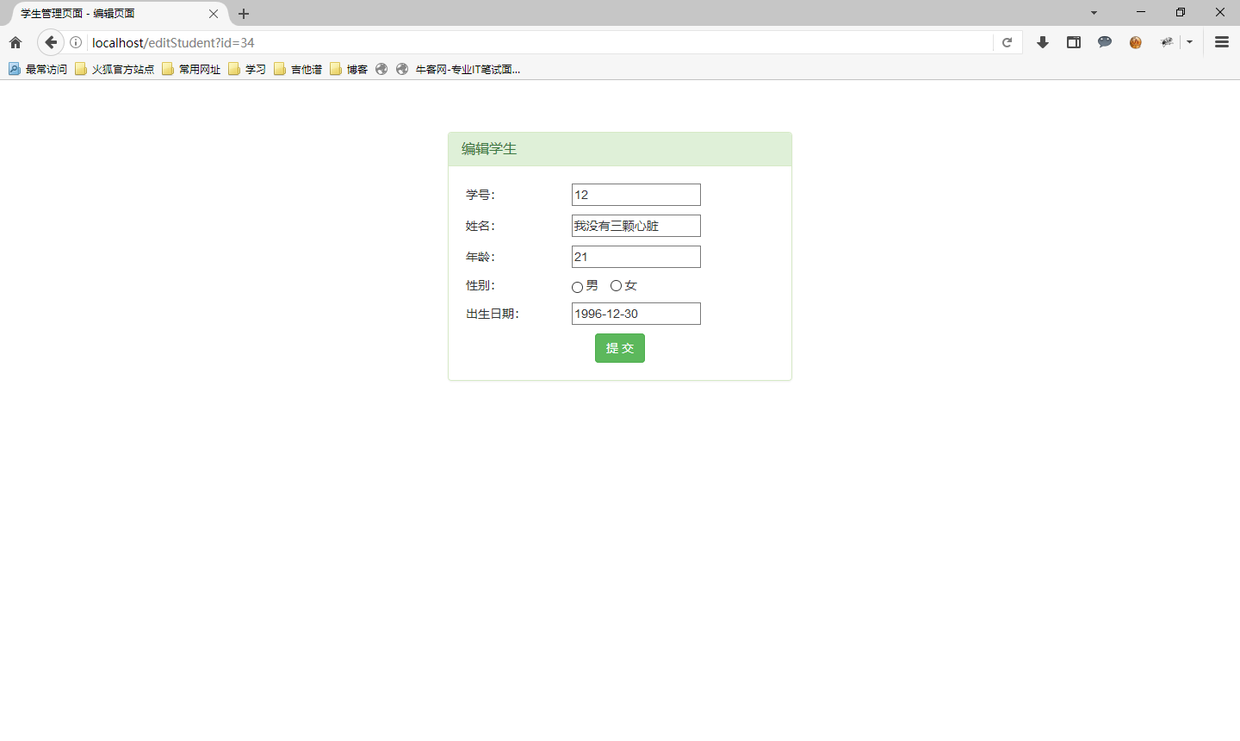Open the 学习 bookmark folder
The width and height of the screenshot is (1240, 741).
point(247,69)
